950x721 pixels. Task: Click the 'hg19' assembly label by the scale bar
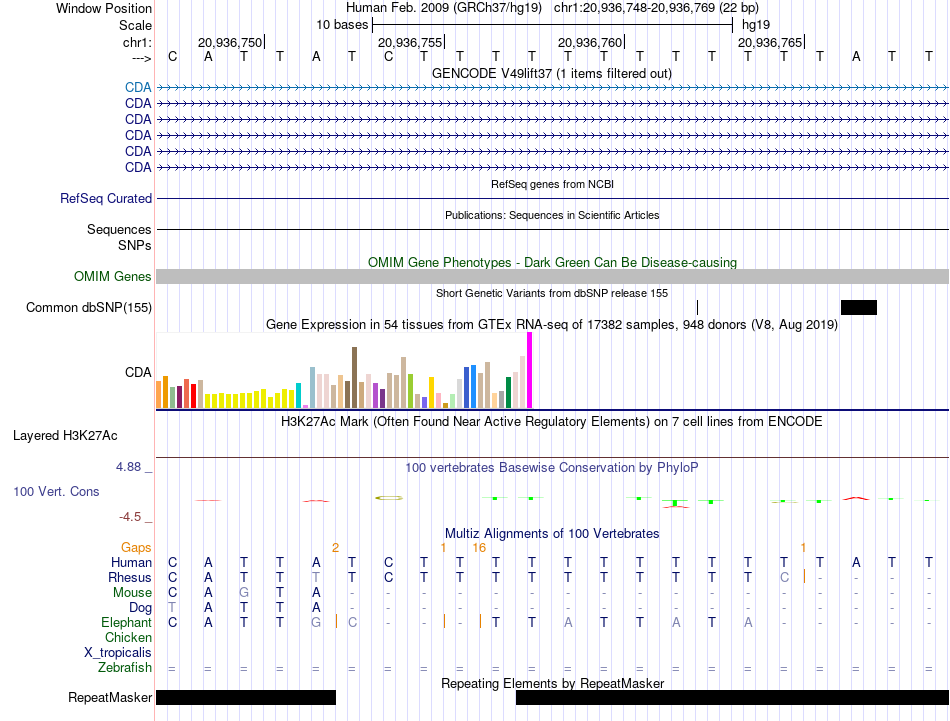756,25
